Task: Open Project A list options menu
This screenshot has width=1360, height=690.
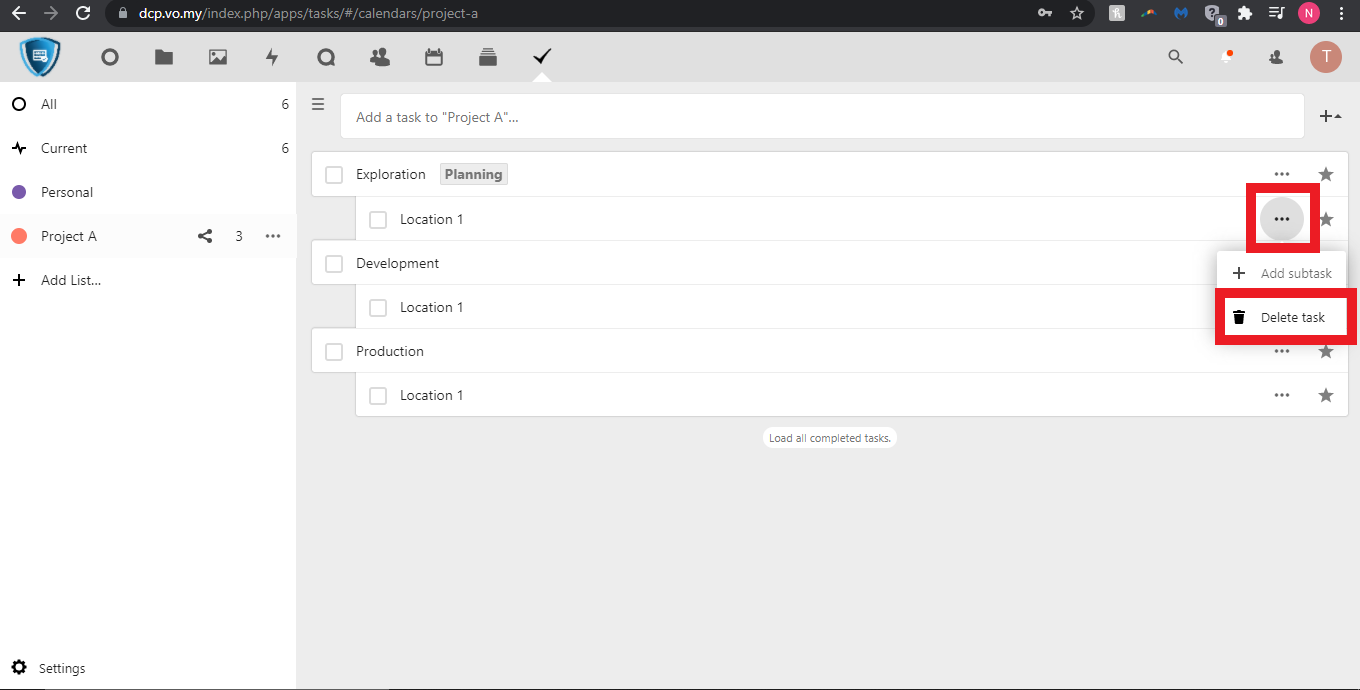Action: click(x=273, y=237)
